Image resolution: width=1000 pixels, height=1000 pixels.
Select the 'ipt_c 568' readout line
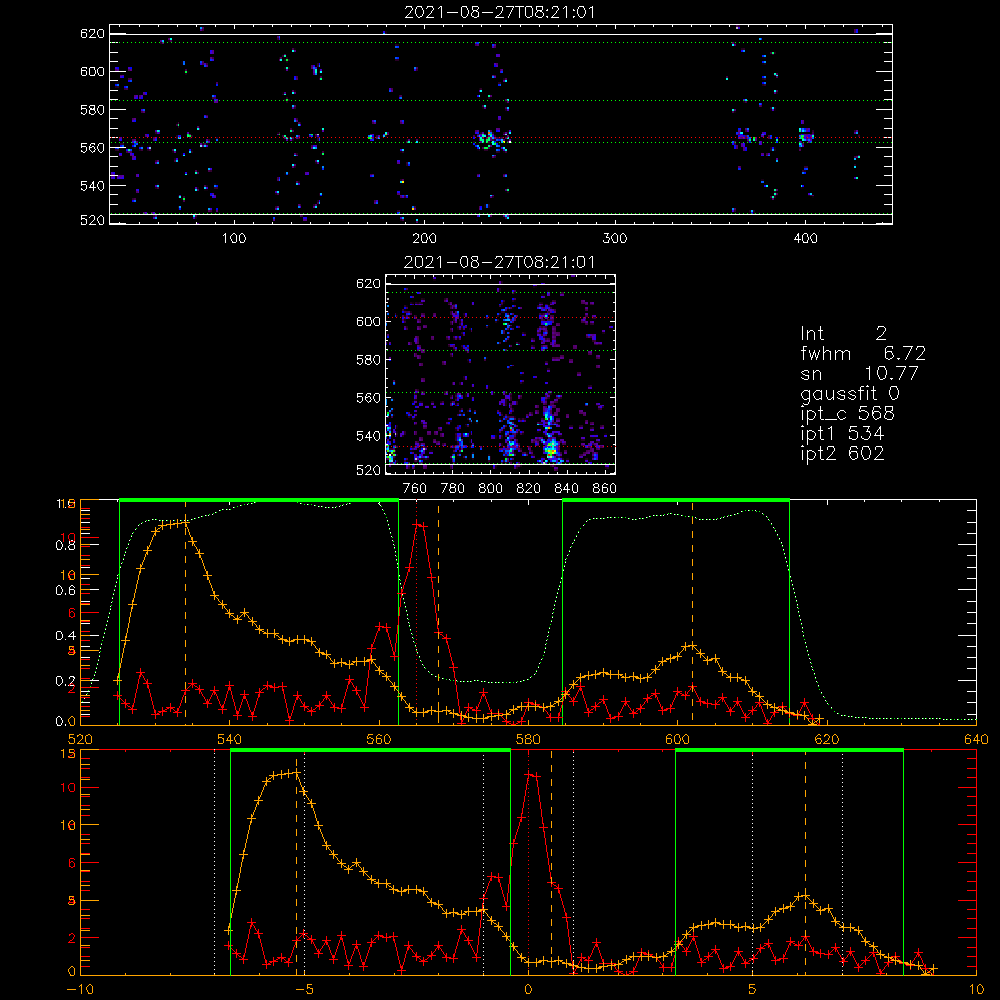(848, 415)
